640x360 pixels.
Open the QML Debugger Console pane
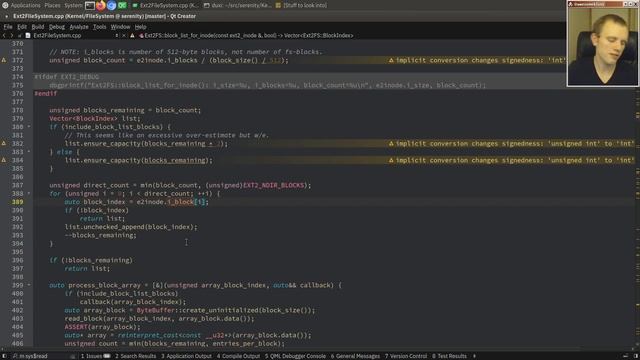point(295,356)
